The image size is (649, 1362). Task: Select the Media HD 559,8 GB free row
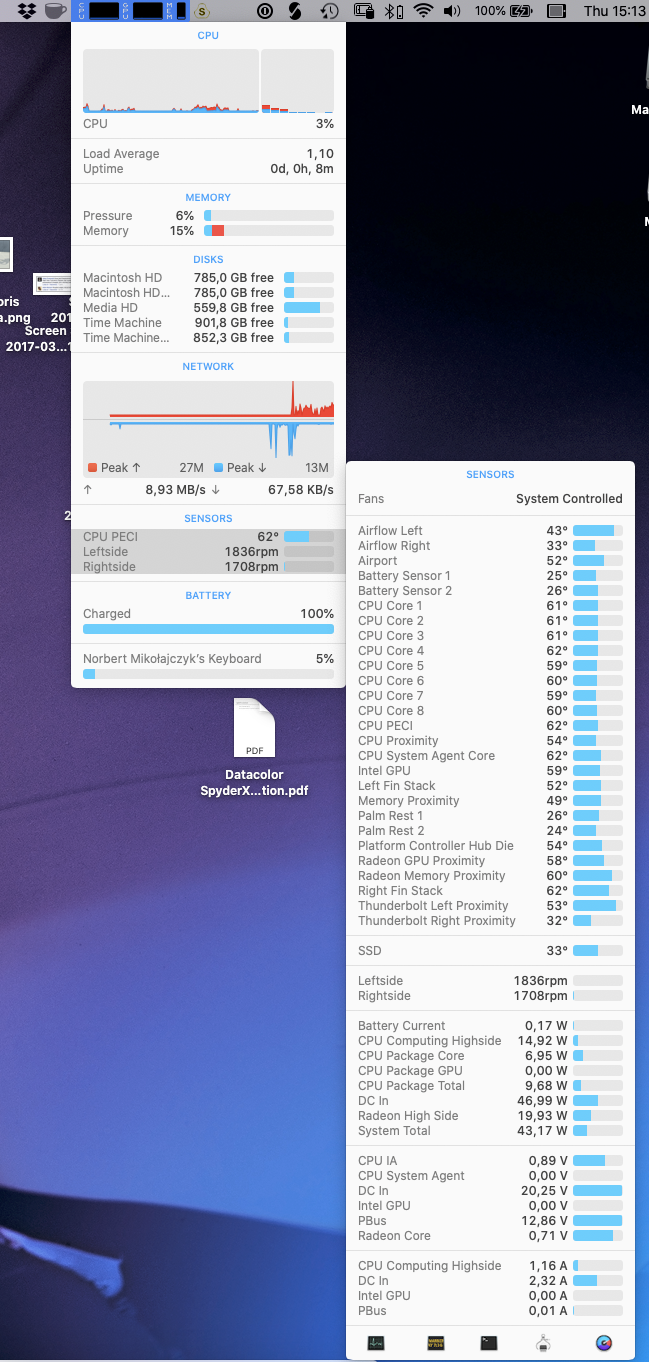tap(208, 308)
